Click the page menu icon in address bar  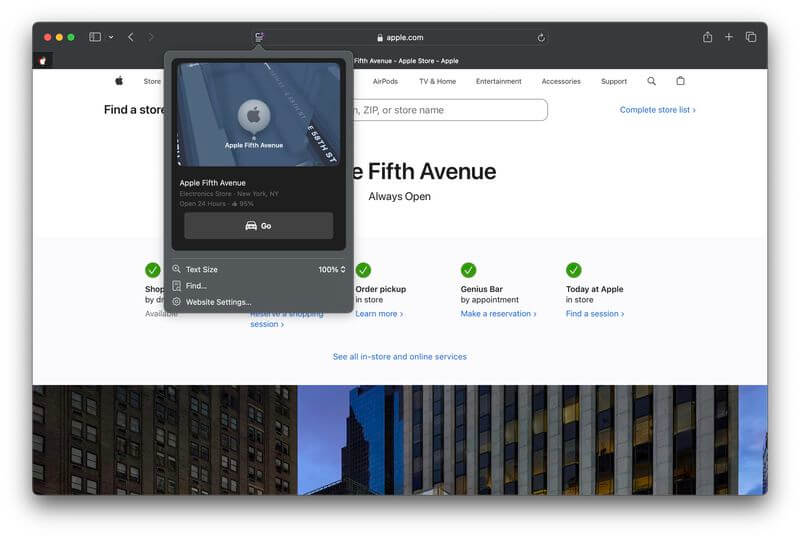click(x=259, y=37)
